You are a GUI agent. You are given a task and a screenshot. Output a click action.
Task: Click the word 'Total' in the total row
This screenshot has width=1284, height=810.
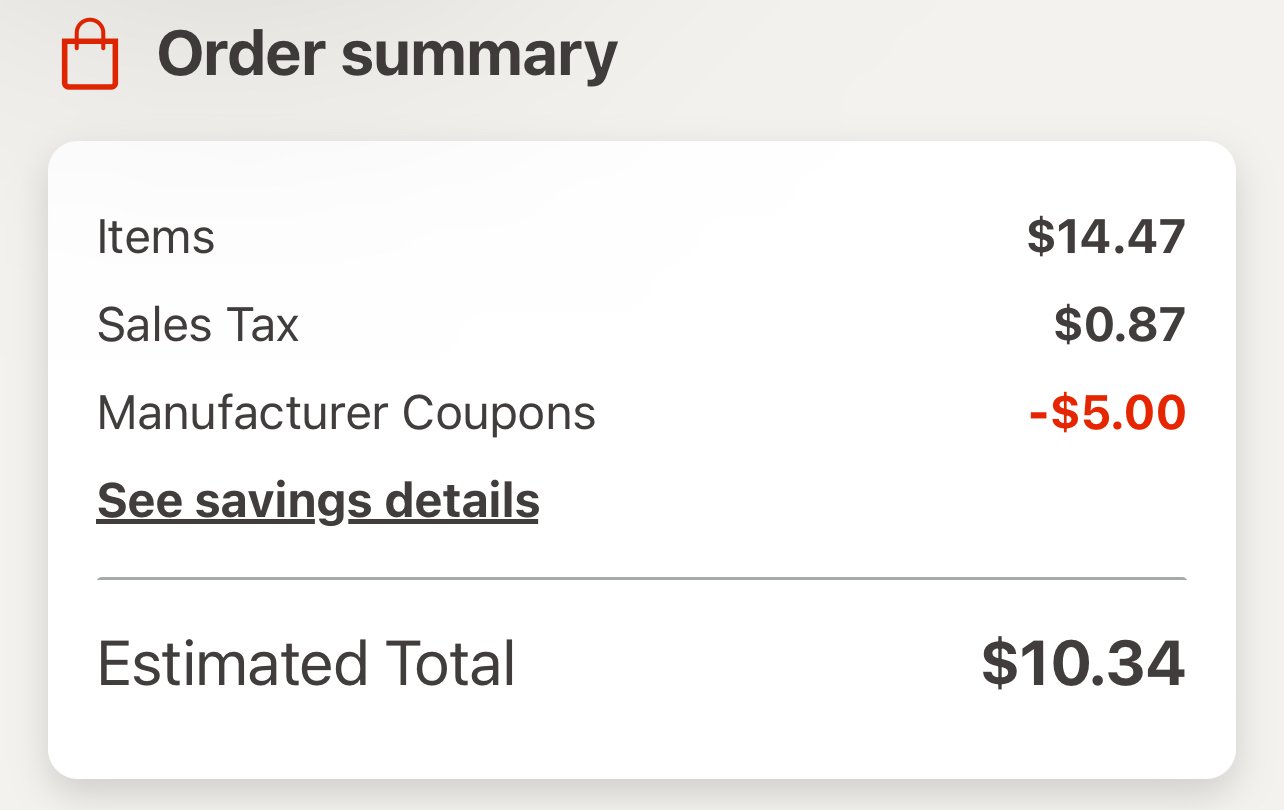(x=438, y=664)
